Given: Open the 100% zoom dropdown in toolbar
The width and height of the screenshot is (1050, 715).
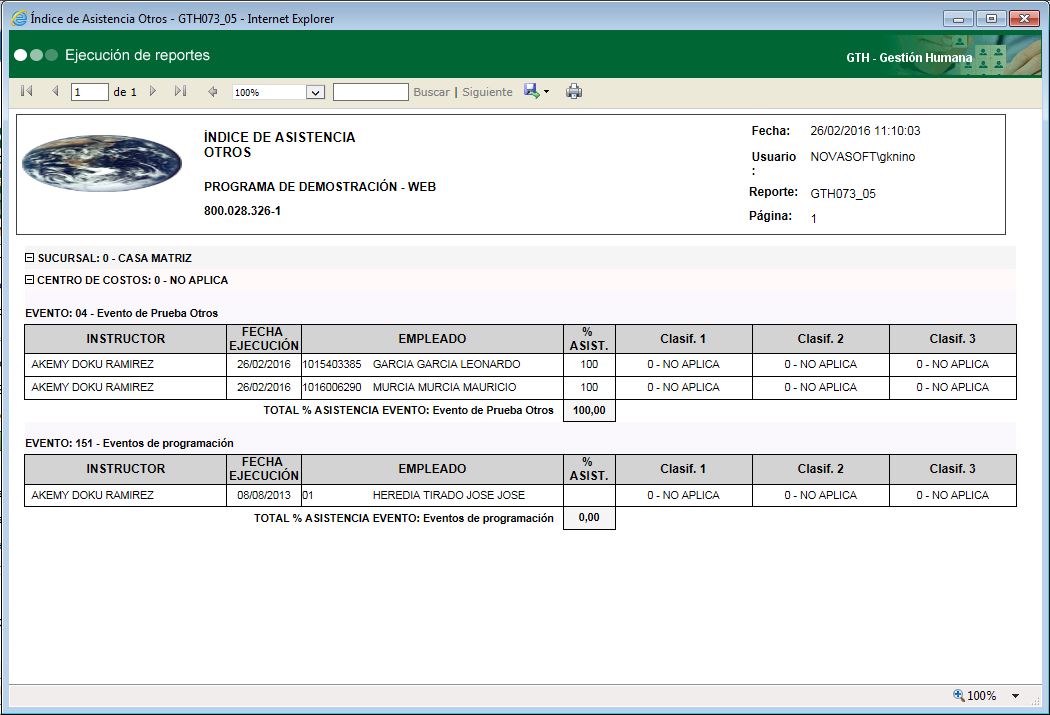Looking at the screenshot, I should [x=315, y=92].
